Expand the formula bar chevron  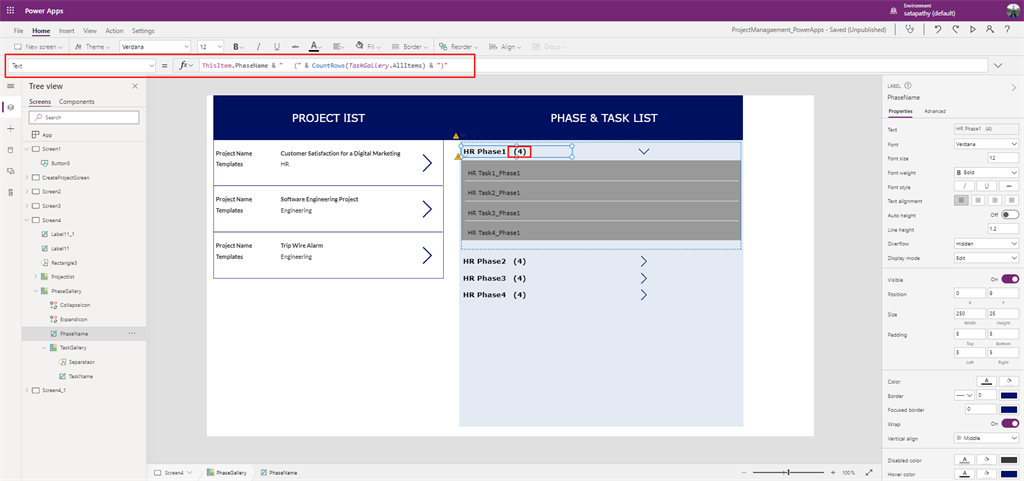click(x=998, y=66)
